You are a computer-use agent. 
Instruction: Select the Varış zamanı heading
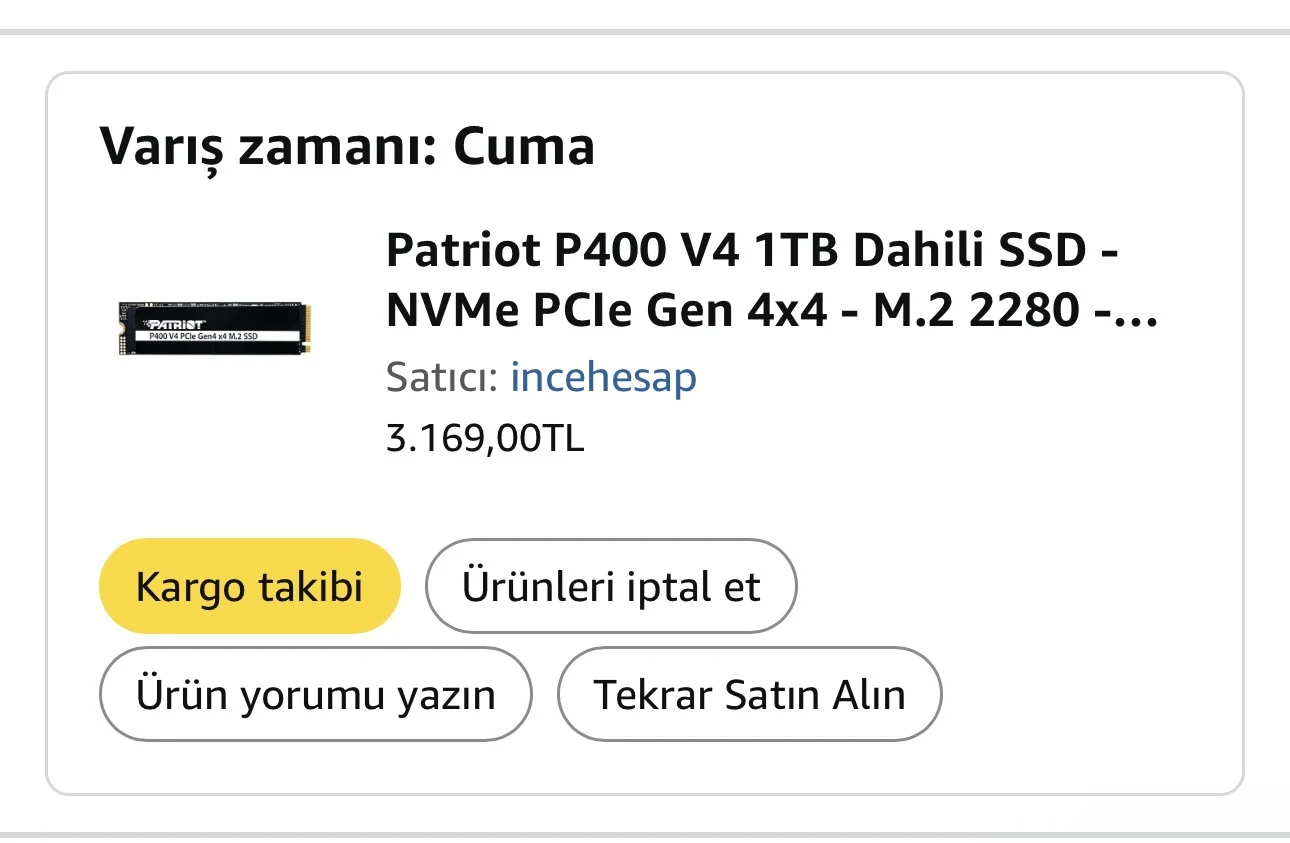pyautogui.click(x=347, y=146)
